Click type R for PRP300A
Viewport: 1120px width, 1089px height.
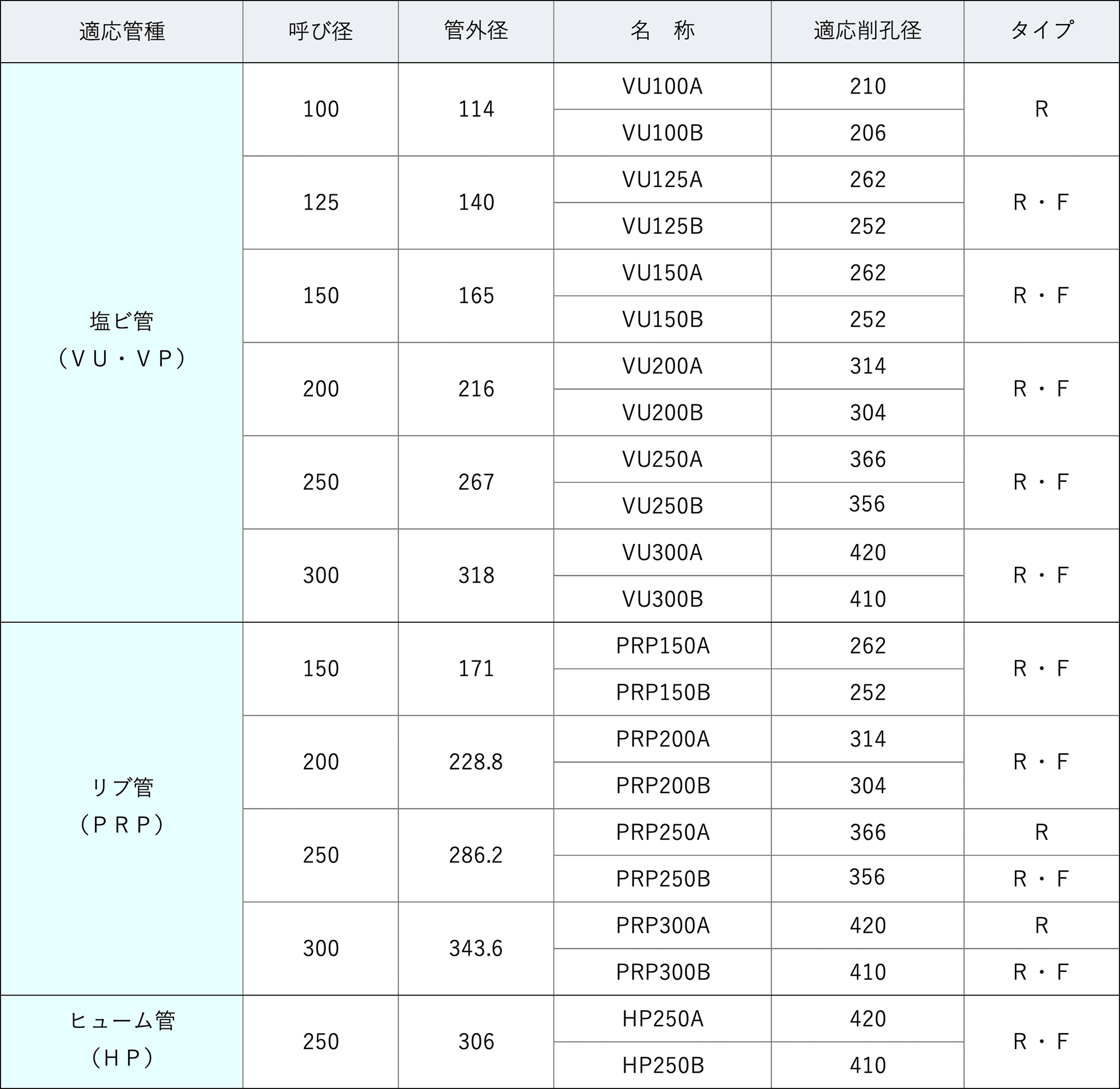(1042, 925)
